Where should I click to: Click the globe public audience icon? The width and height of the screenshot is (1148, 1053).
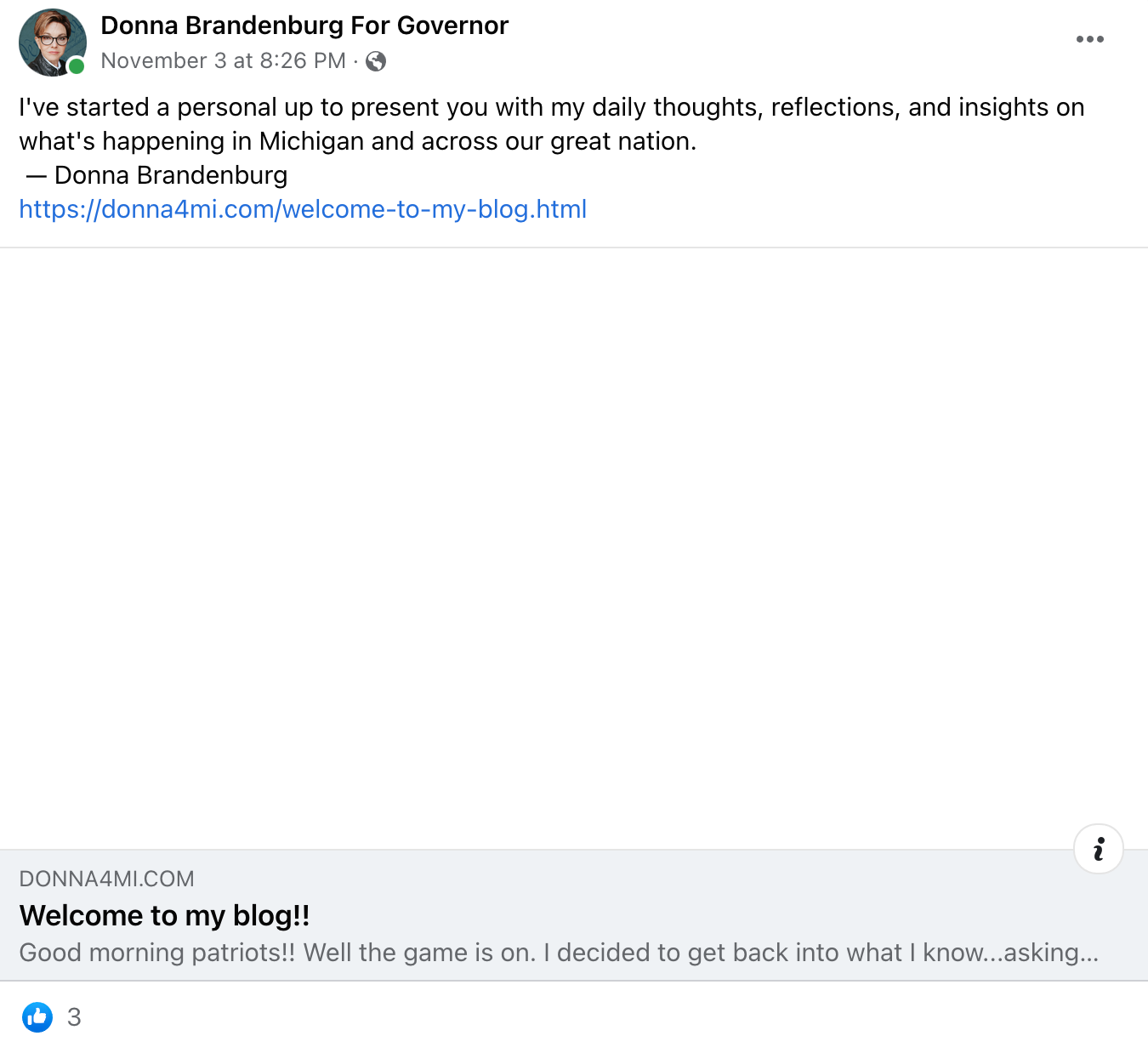[376, 61]
